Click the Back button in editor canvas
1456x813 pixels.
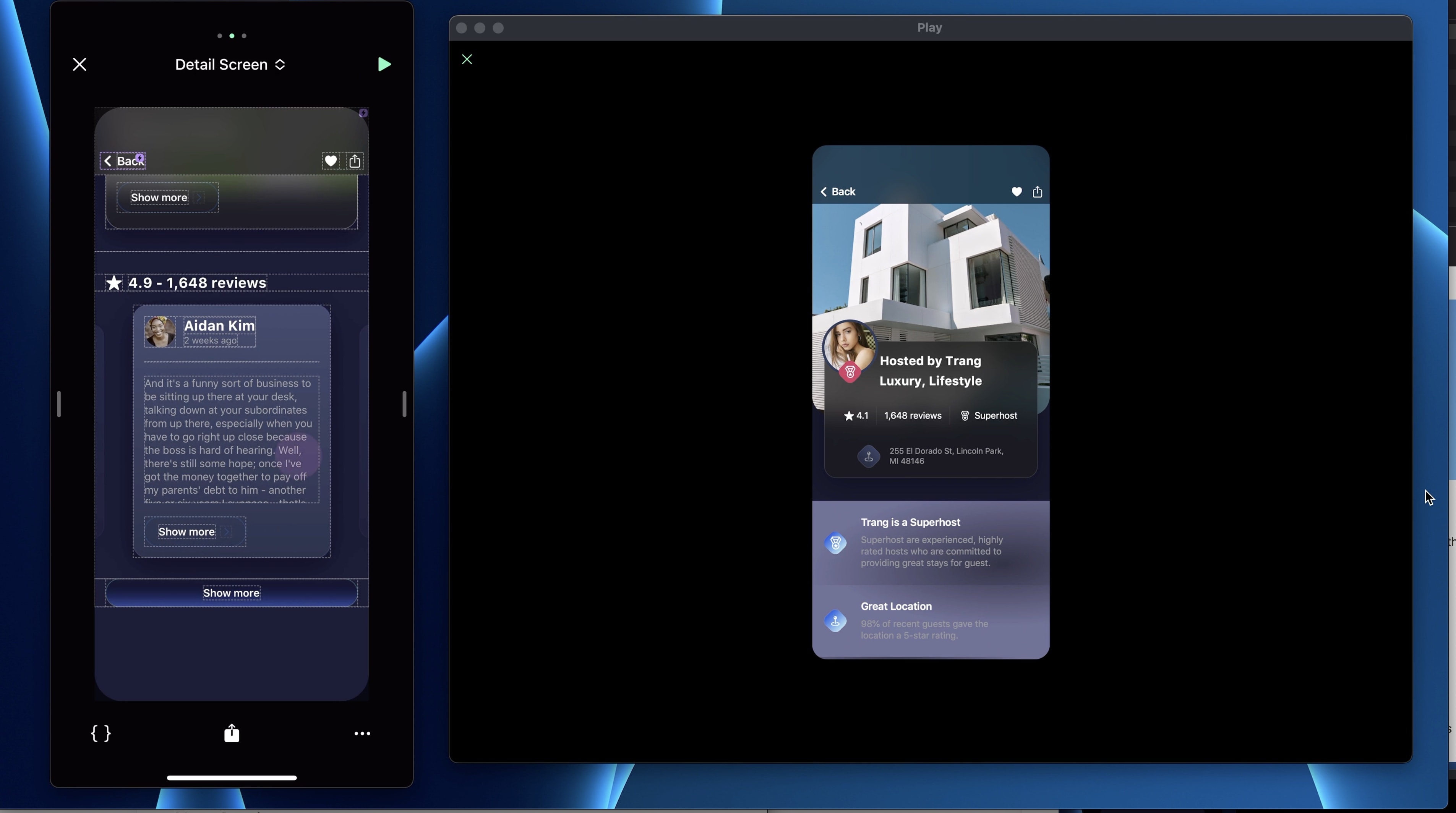(x=123, y=161)
